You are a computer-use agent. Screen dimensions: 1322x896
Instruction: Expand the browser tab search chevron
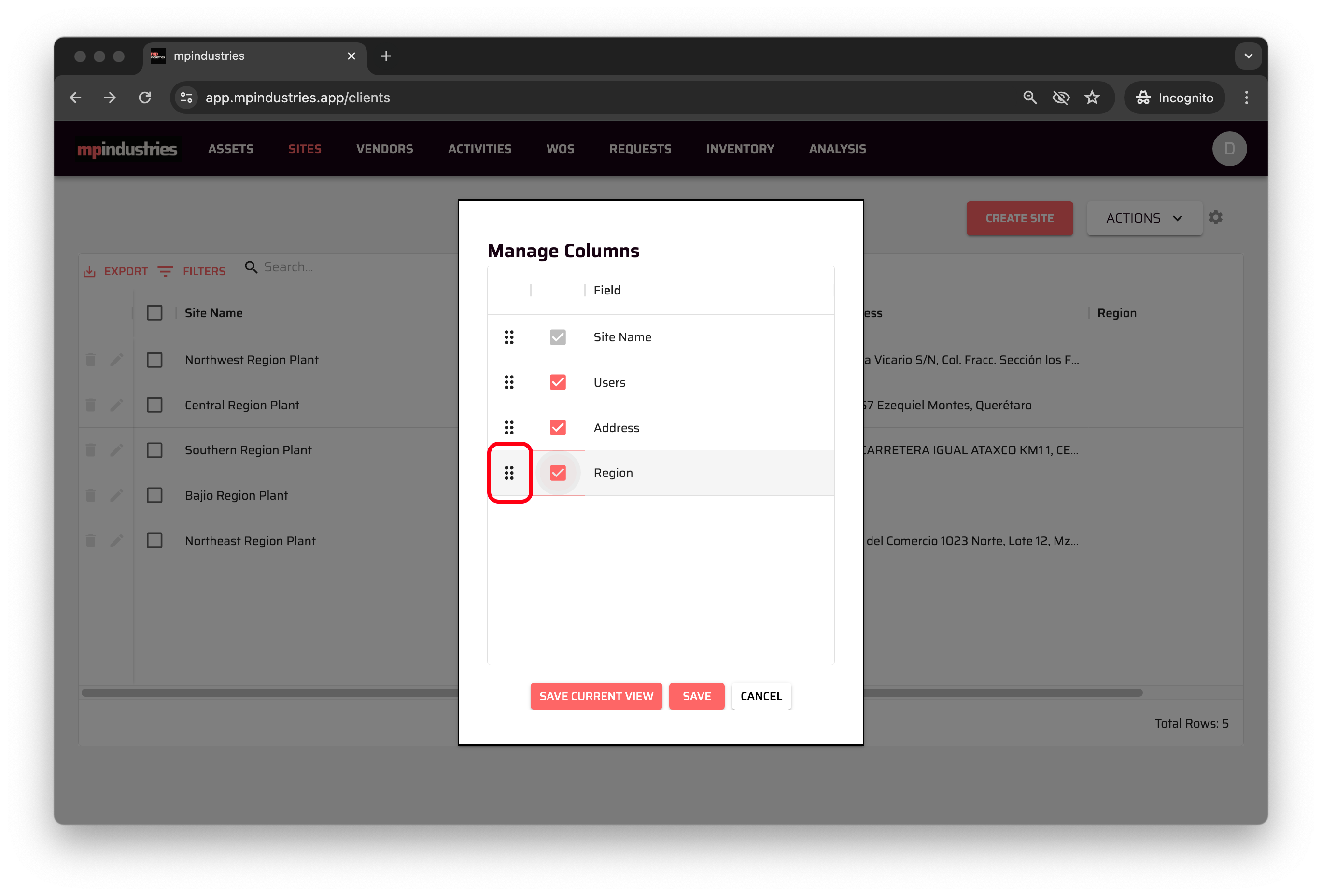(x=1248, y=56)
